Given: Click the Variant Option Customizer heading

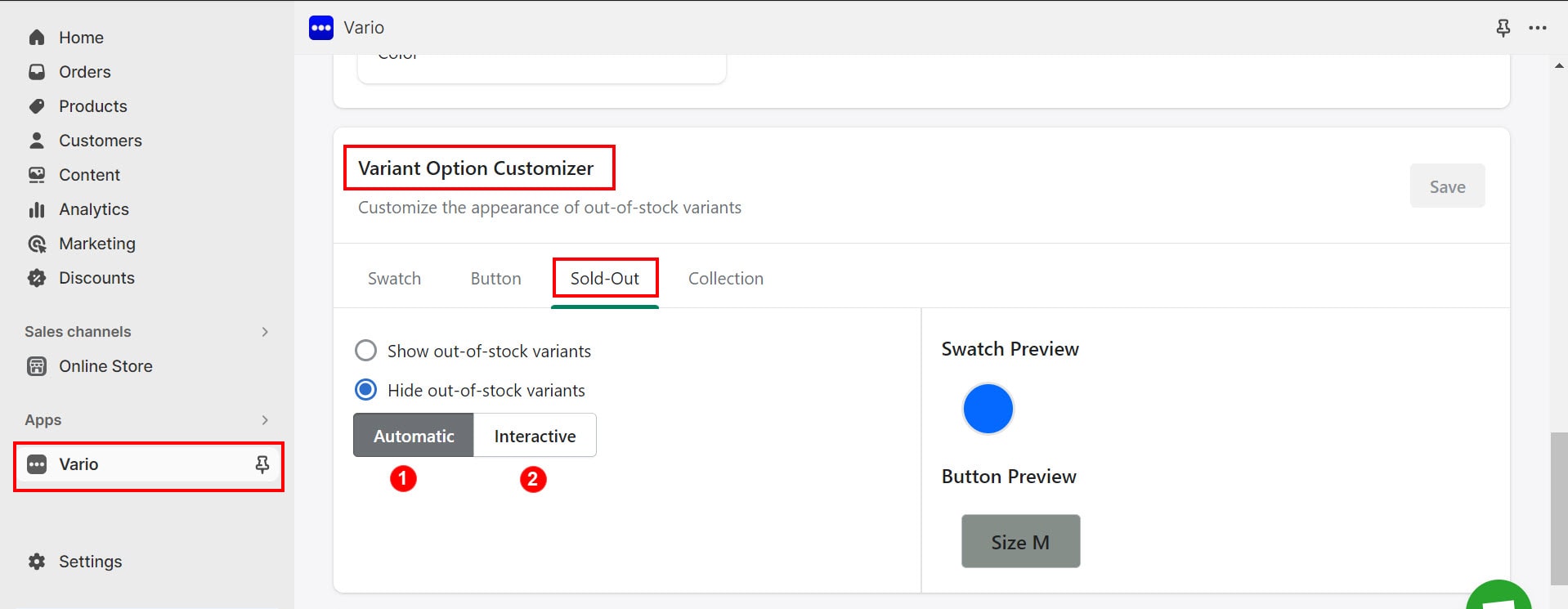Looking at the screenshot, I should click(x=476, y=168).
